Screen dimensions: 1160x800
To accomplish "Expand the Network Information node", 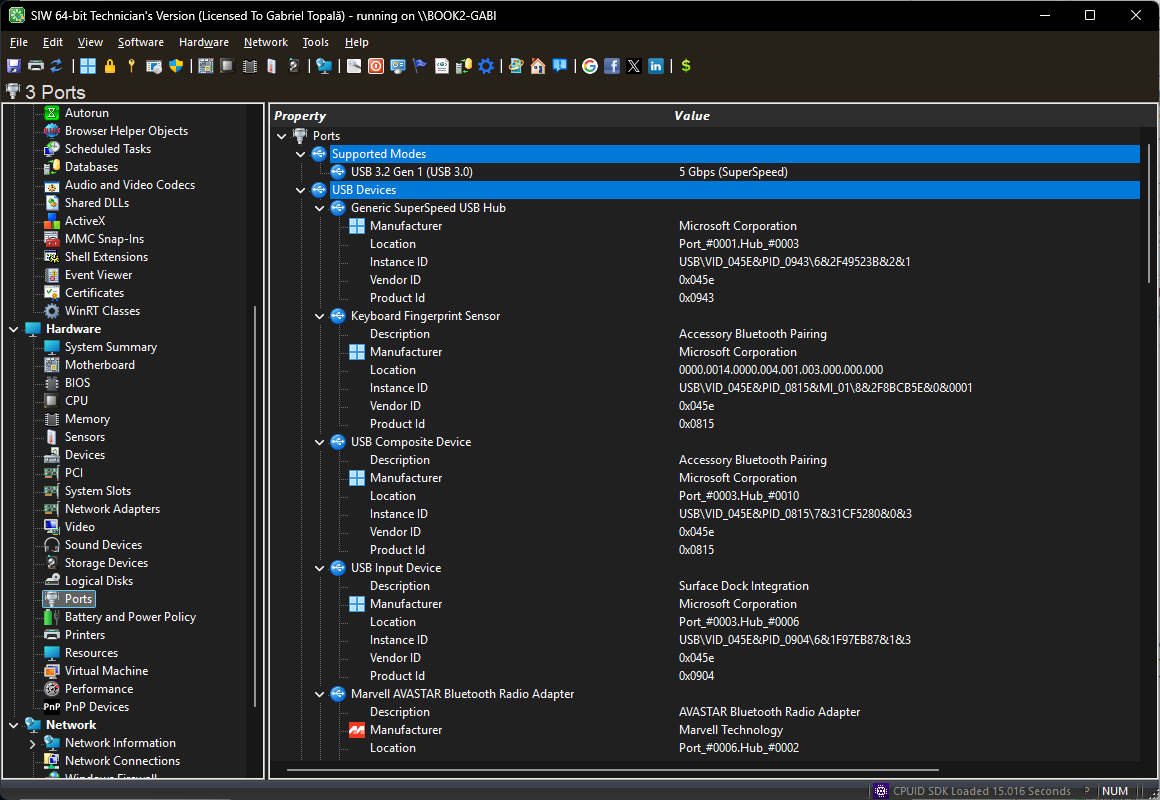I will click(x=33, y=744).
